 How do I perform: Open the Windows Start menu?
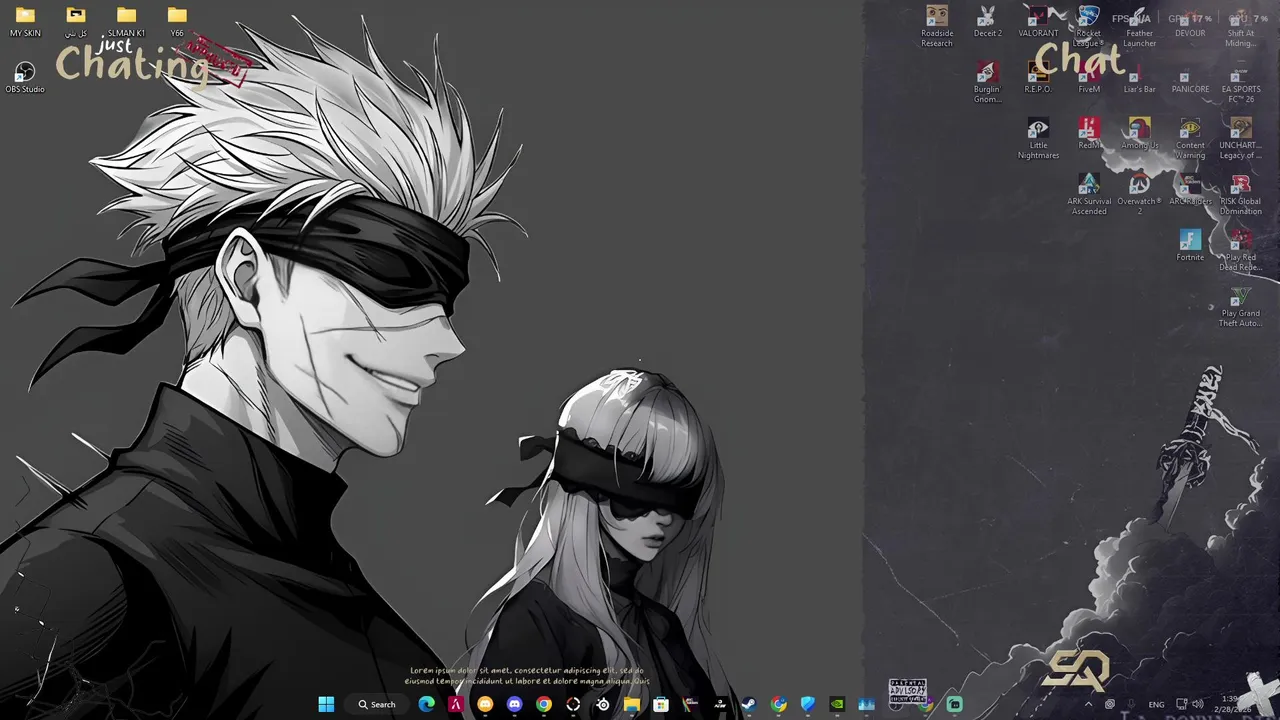pyautogui.click(x=326, y=704)
